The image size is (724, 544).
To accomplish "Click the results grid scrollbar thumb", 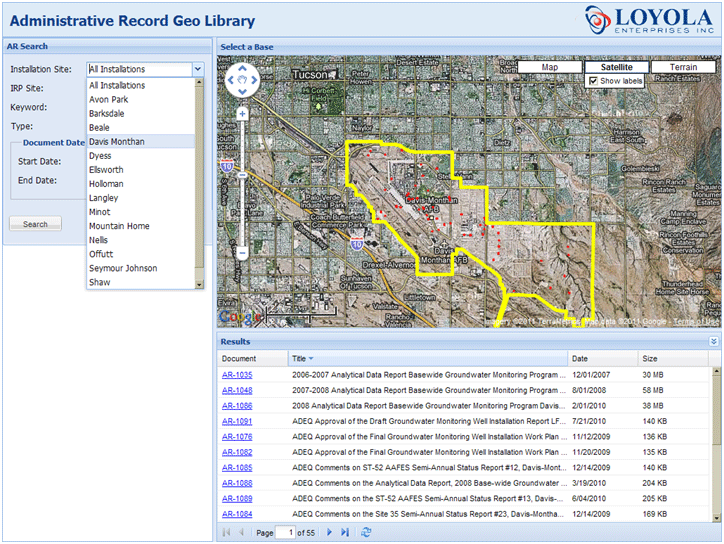I will coord(716,410).
